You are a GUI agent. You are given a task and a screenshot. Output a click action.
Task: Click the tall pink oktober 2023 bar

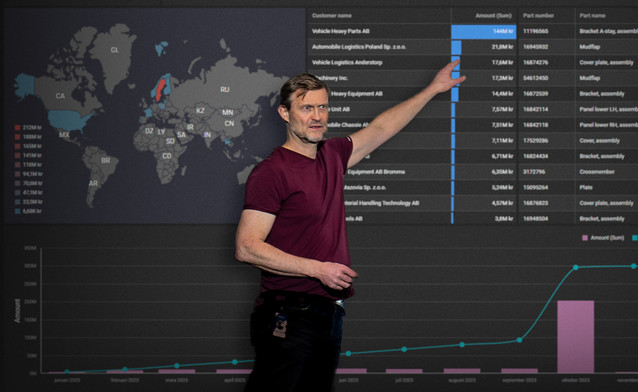pyautogui.click(x=575, y=337)
